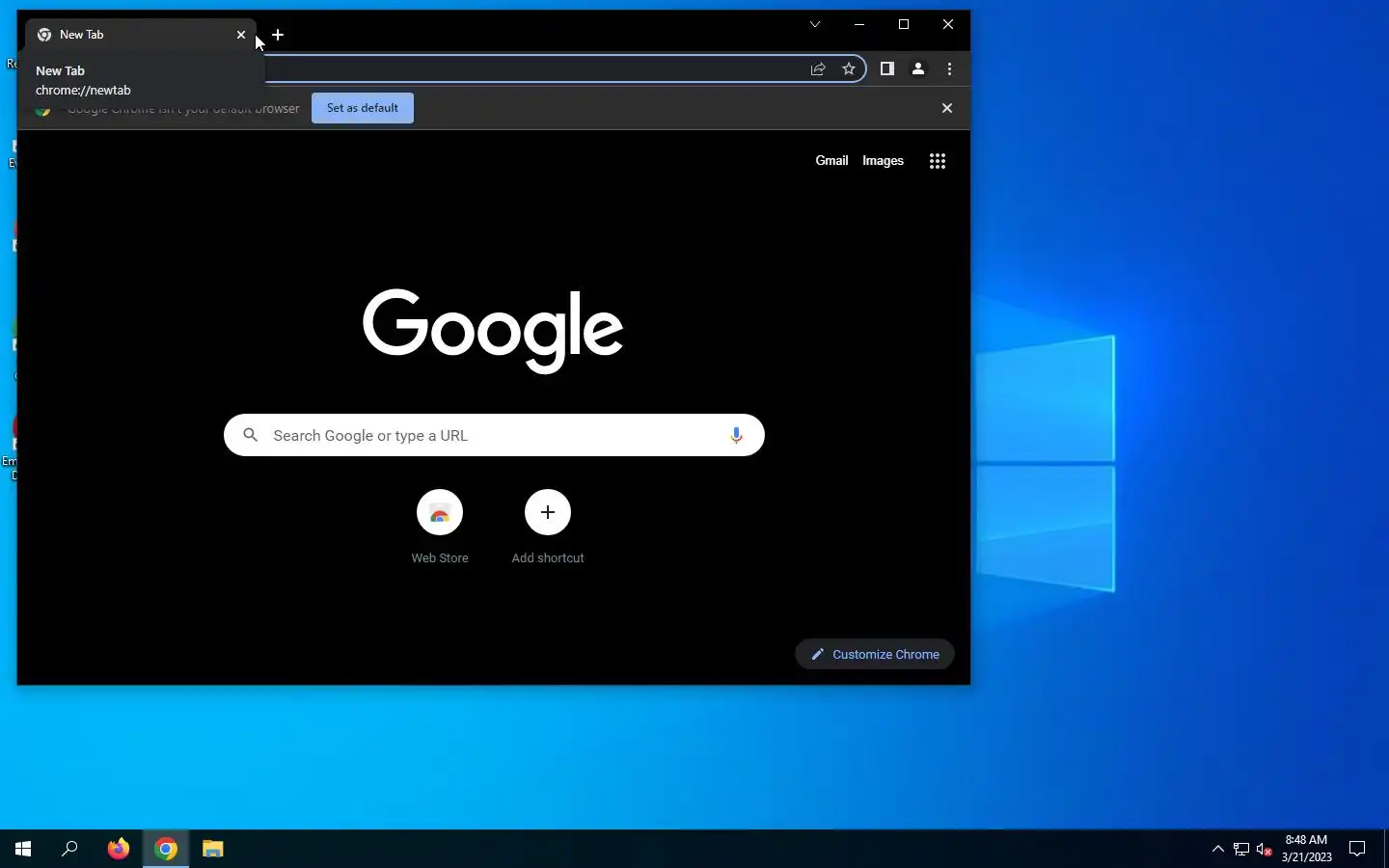Open Chrome three-dot menu
Image resolution: width=1389 pixels, height=868 pixels.
tap(950, 68)
